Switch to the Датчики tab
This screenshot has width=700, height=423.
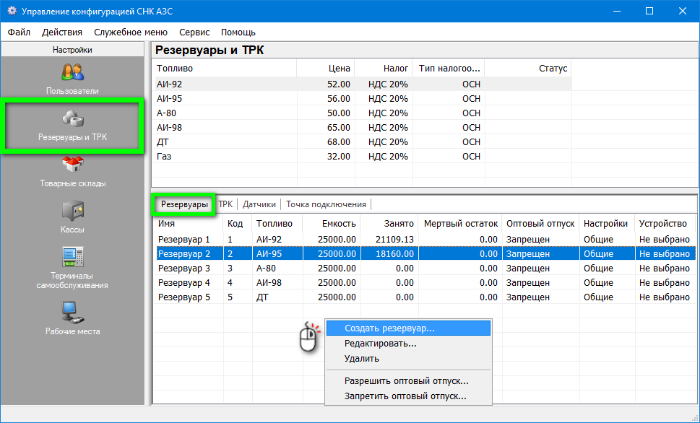pyautogui.click(x=259, y=204)
